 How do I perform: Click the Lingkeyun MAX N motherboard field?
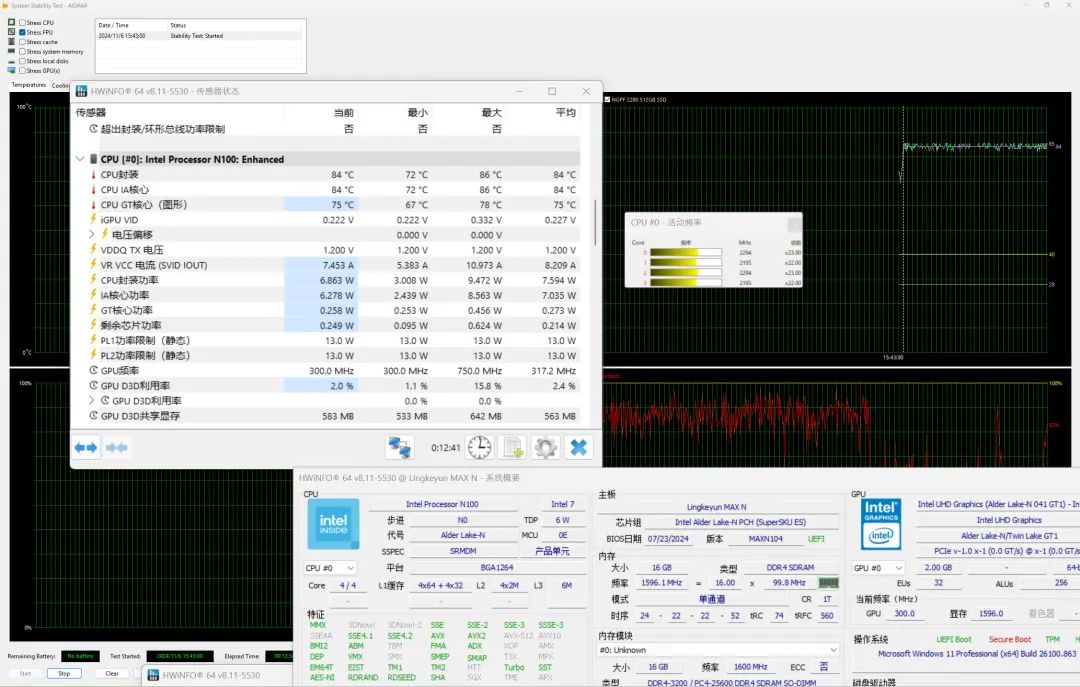pyautogui.click(x=716, y=507)
